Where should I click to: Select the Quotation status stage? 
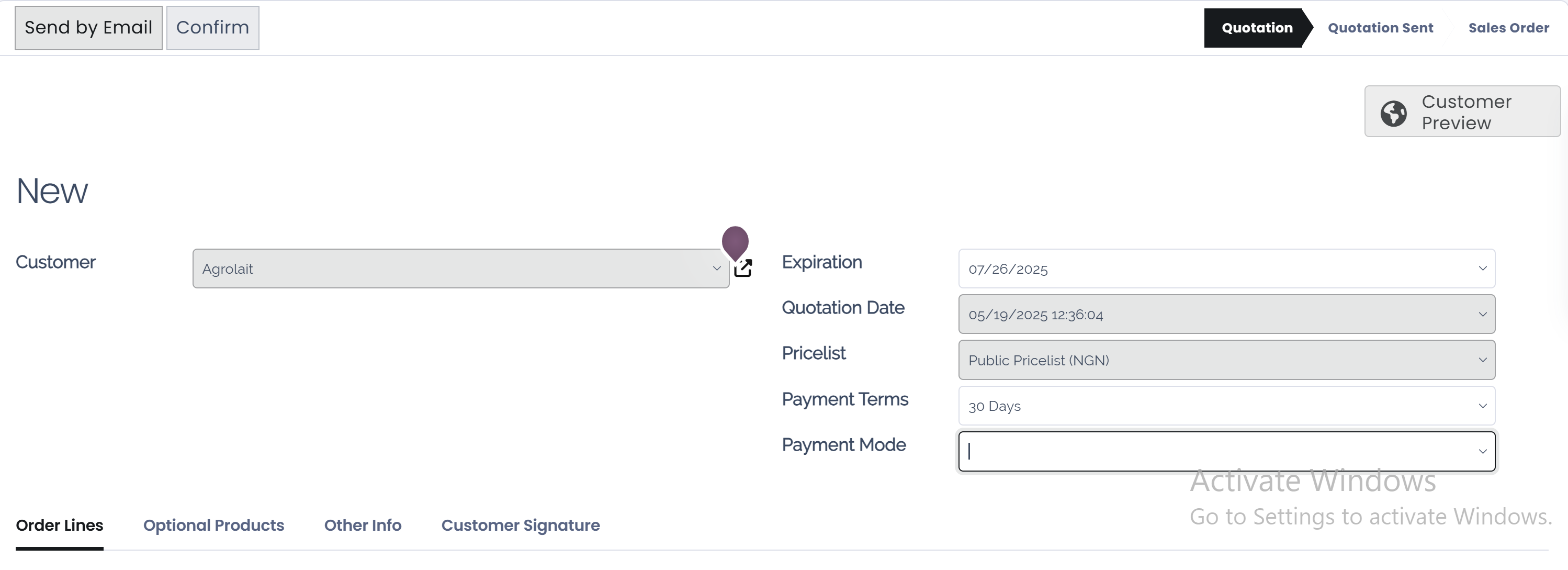tap(1256, 28)
